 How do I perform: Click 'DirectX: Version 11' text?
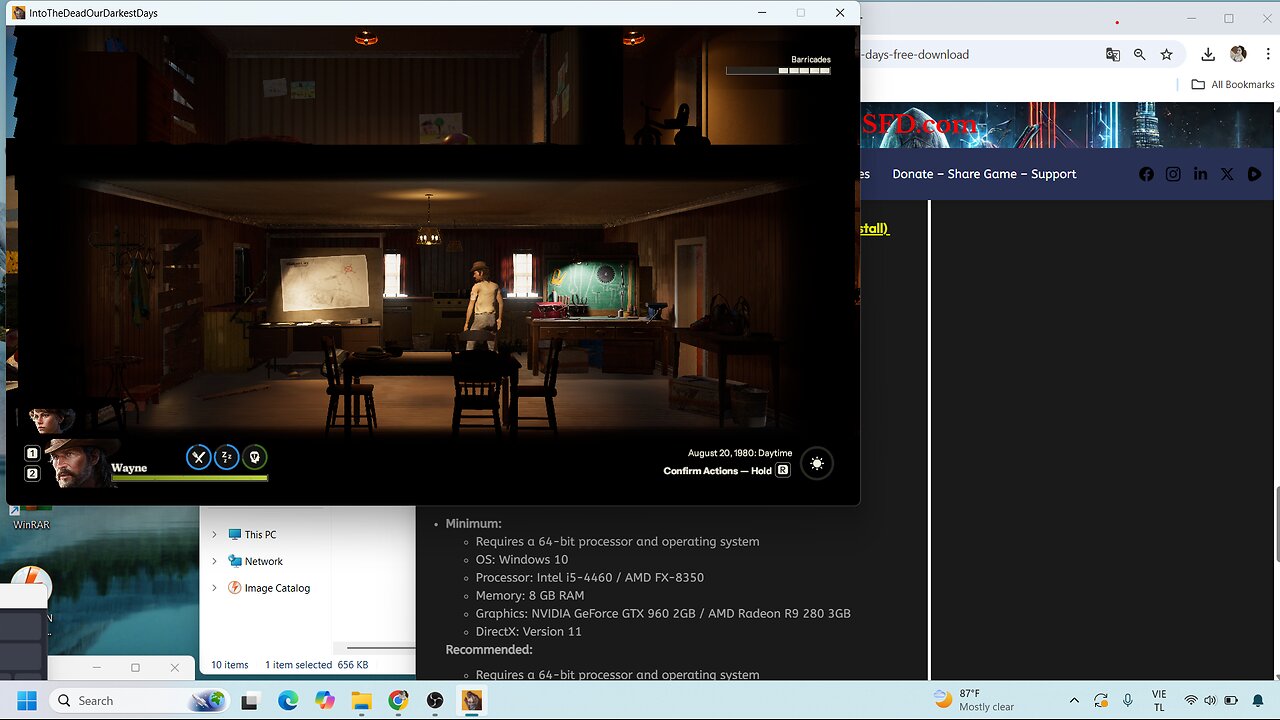pos(529,631)
